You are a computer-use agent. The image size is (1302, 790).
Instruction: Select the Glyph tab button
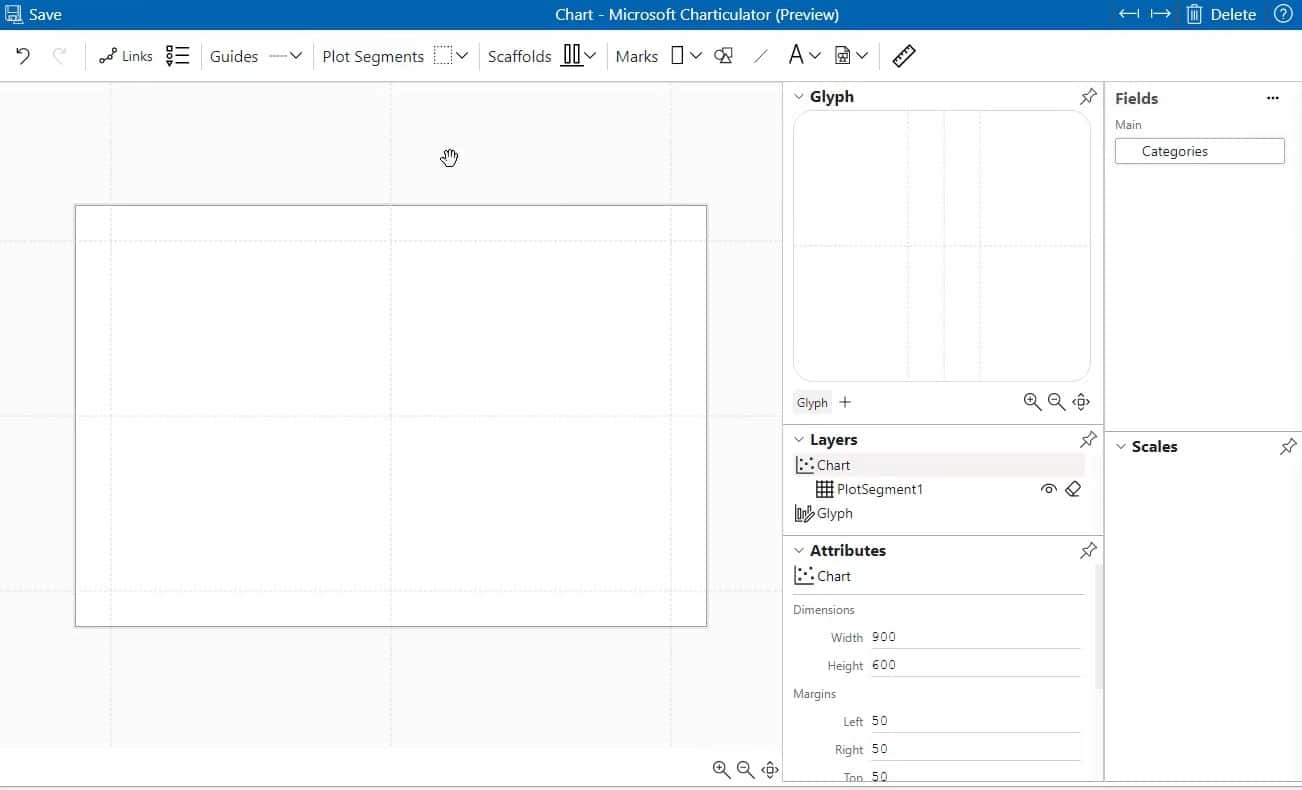click(x=812, y=403)
